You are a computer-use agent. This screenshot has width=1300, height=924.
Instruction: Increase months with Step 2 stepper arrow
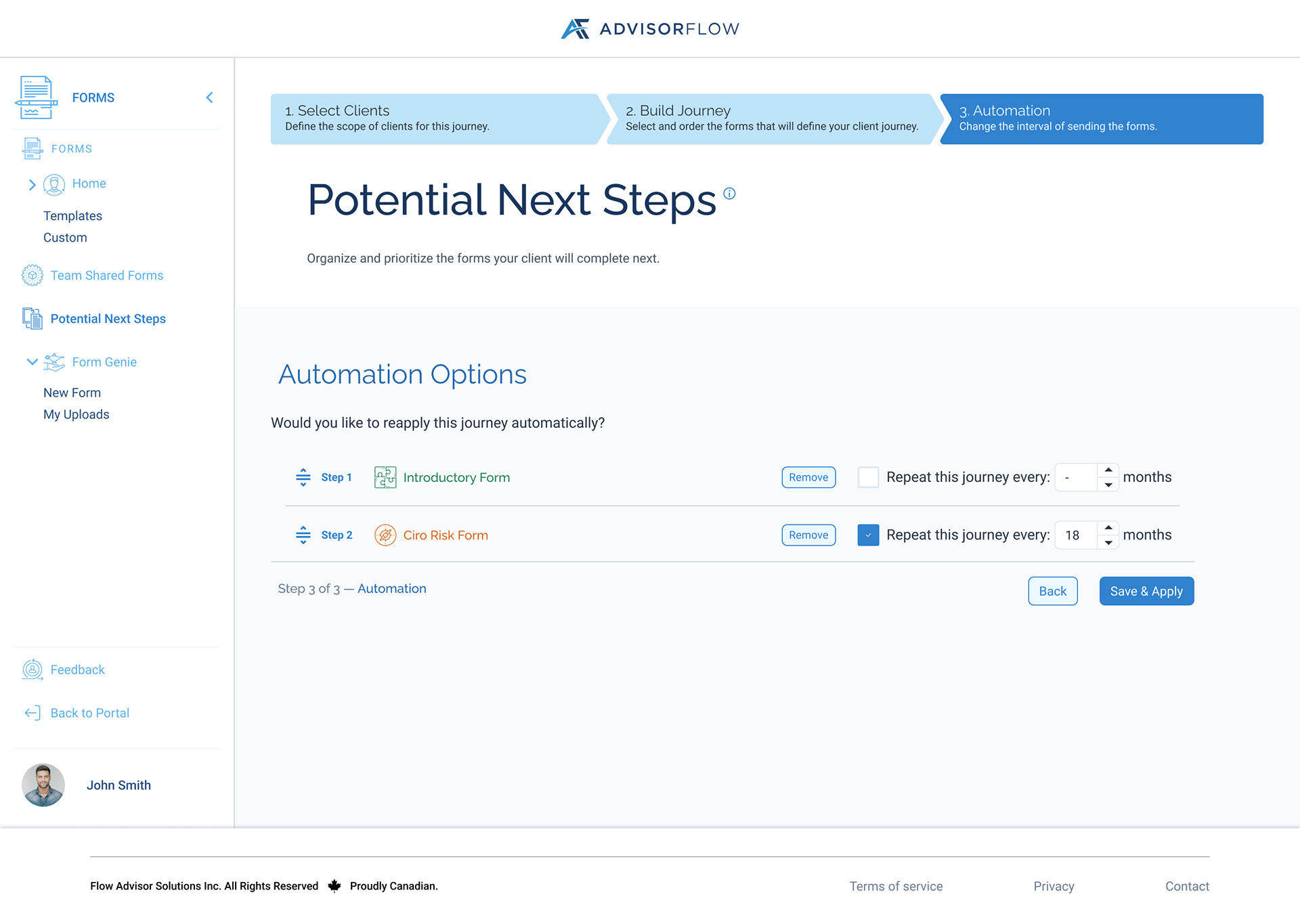tap(1108, 529)
